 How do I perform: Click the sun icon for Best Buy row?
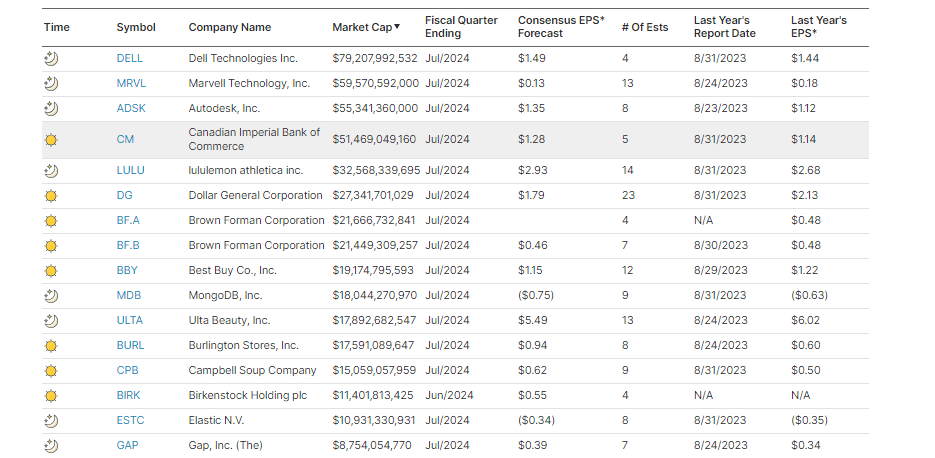point(51,271)
